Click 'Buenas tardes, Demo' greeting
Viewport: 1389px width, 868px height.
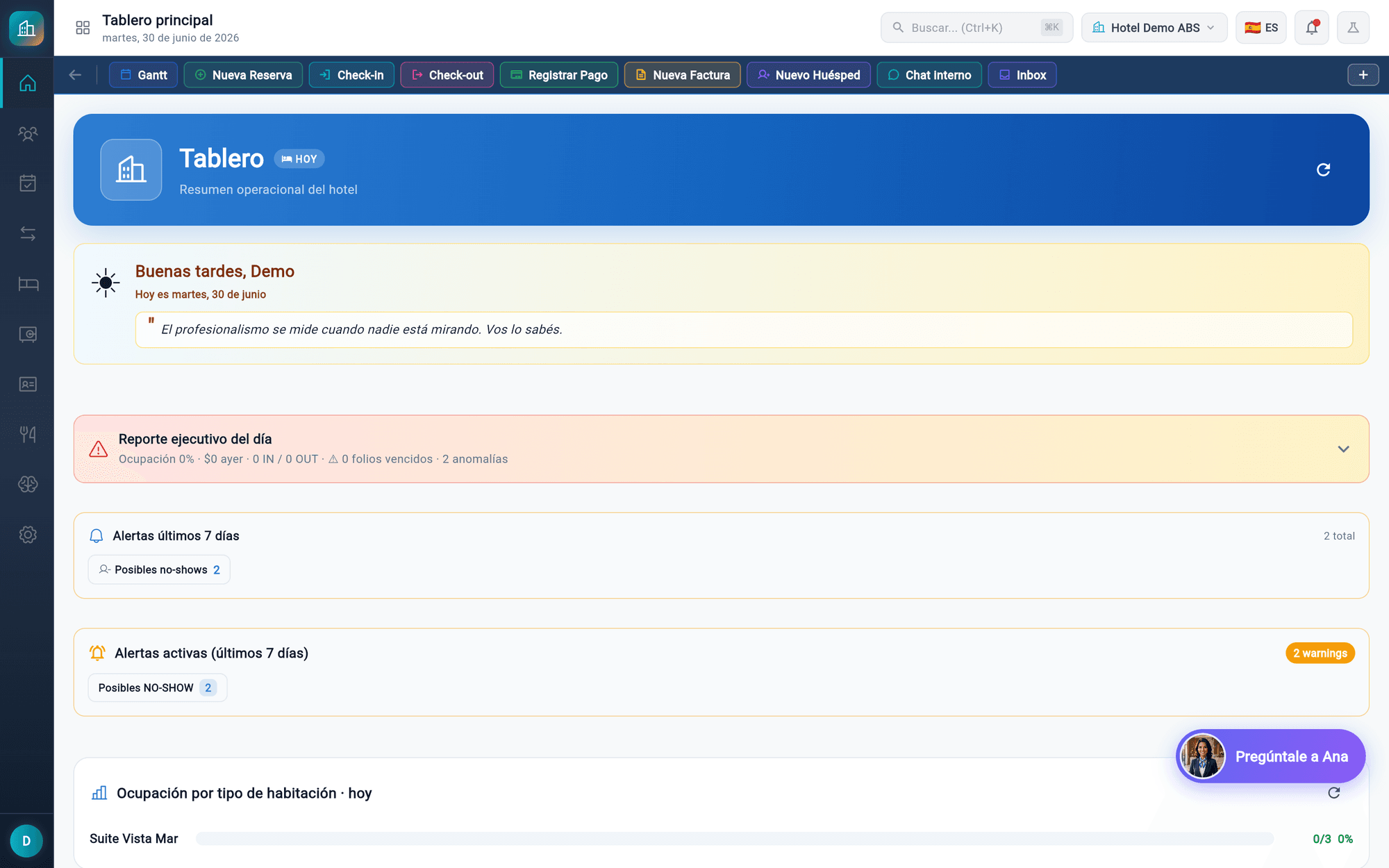[215, 272]
